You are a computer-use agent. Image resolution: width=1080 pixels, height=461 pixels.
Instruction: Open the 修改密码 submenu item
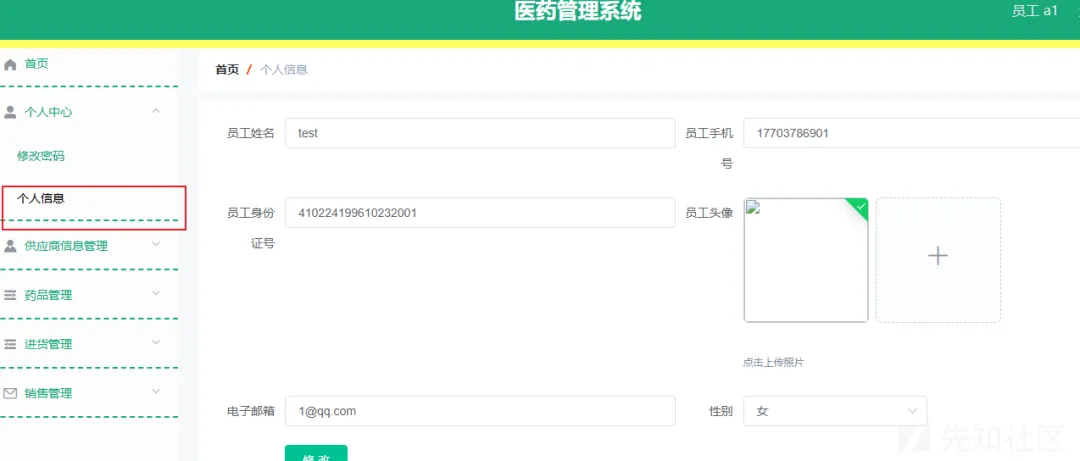click(41, 156)
